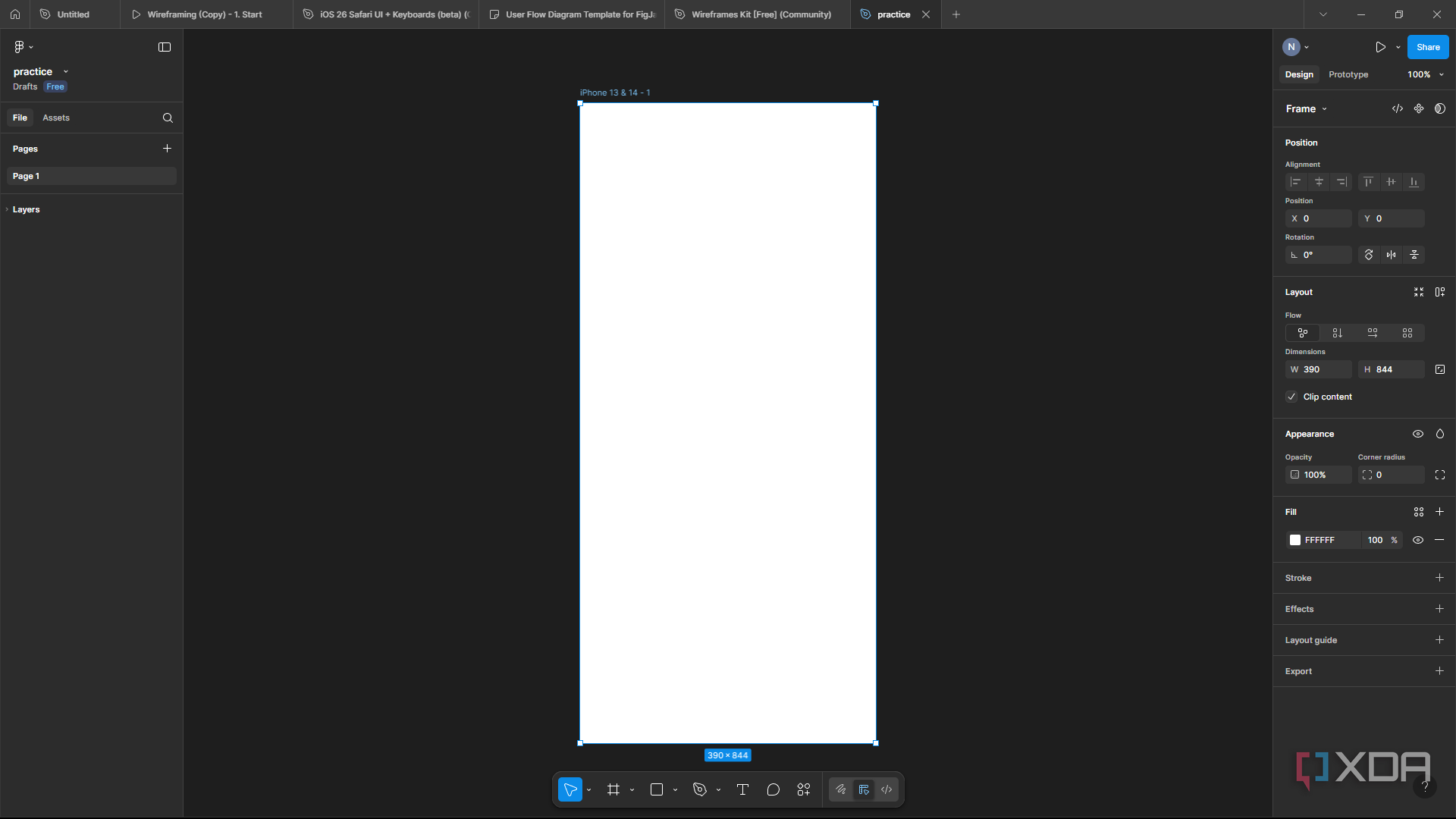Align vertical centers
The height and width of the screenshot is (819, 1456).
click(x=1391, y=182)
